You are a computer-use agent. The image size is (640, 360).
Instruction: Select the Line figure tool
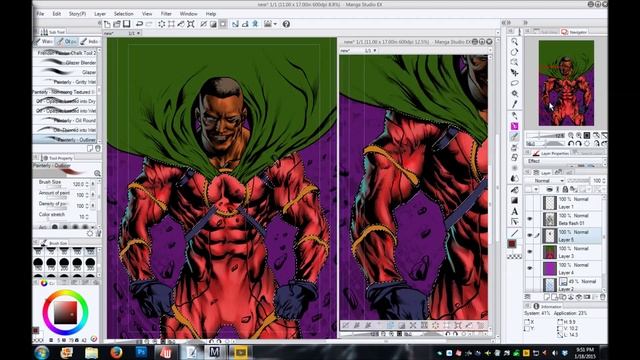coord(514,233)
